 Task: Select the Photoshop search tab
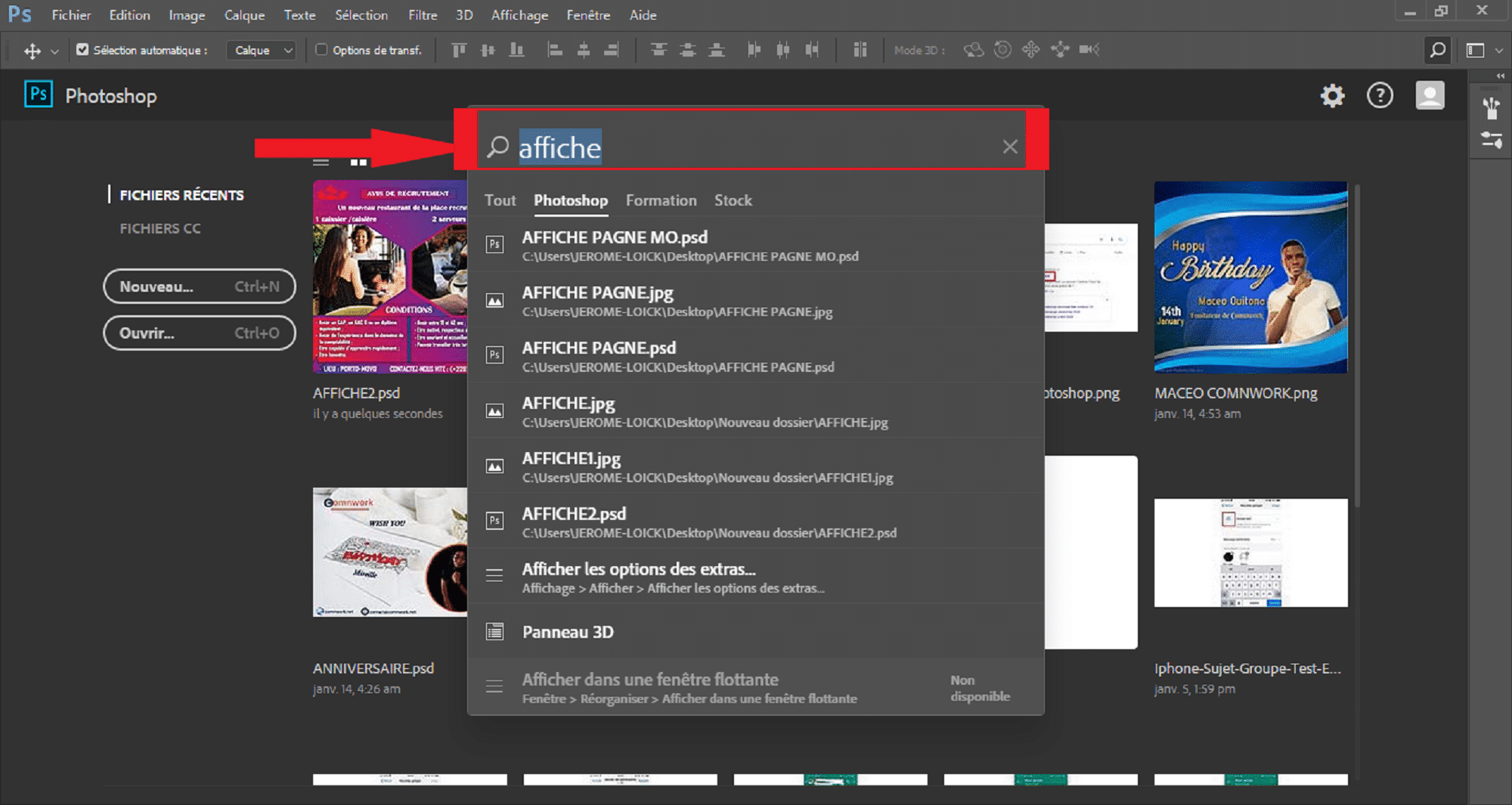[x=571, y=200]
